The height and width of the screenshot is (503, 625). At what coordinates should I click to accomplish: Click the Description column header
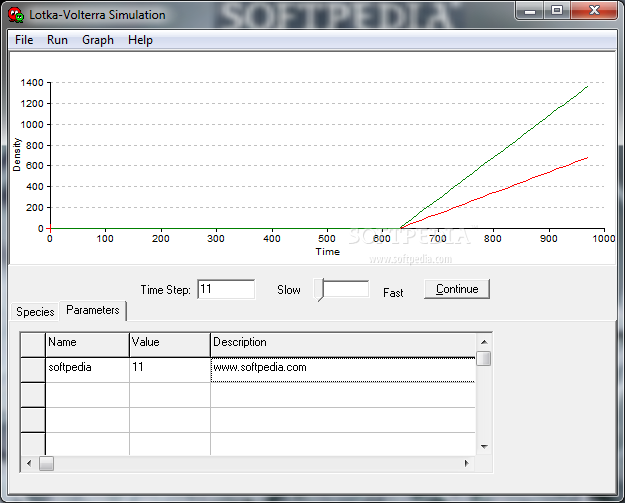[343, 345]
